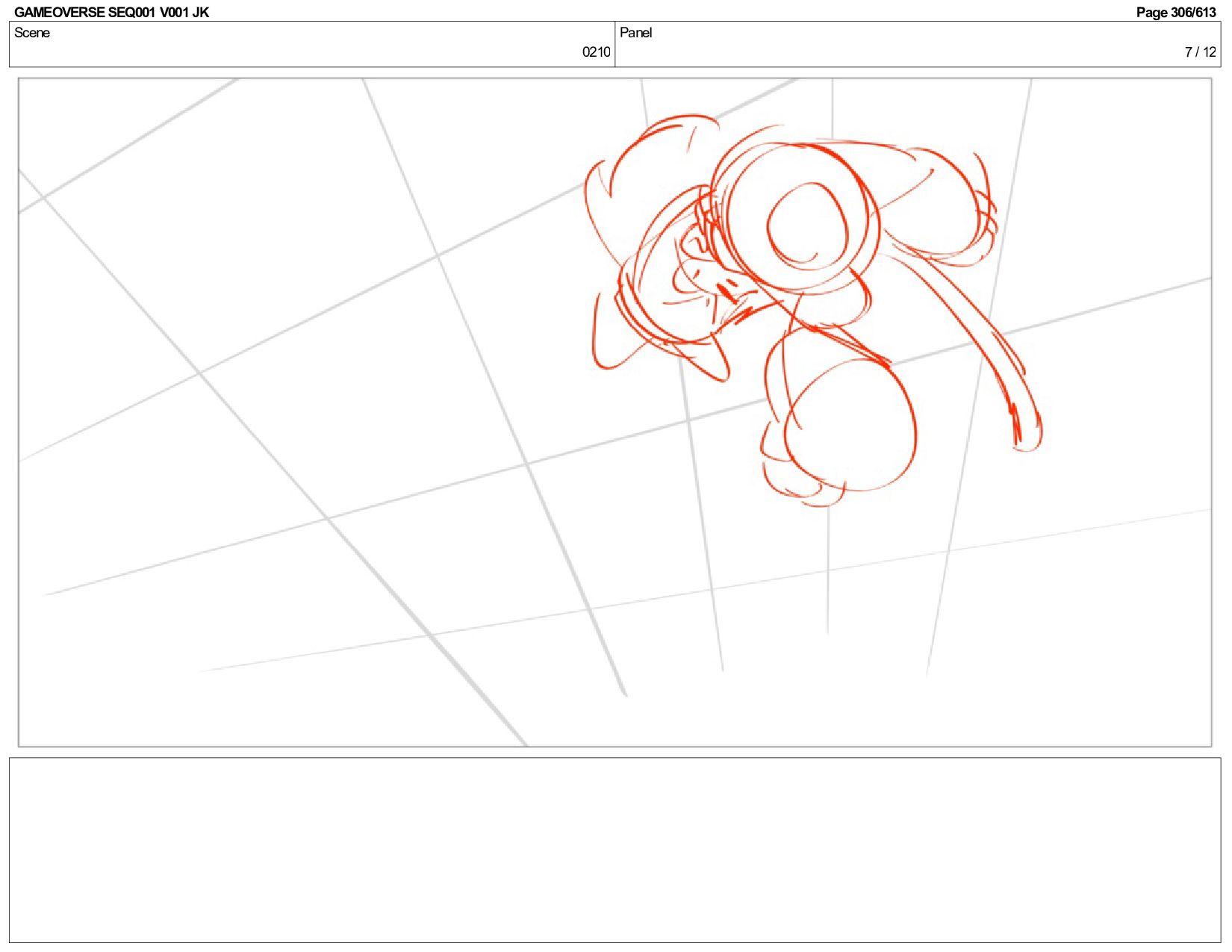
Task: Click the 'Scene' field label
Action: [x=32, y=33]
